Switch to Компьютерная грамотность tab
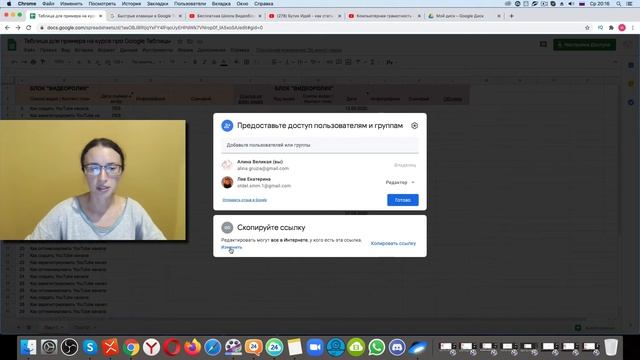 pos(383,16)
